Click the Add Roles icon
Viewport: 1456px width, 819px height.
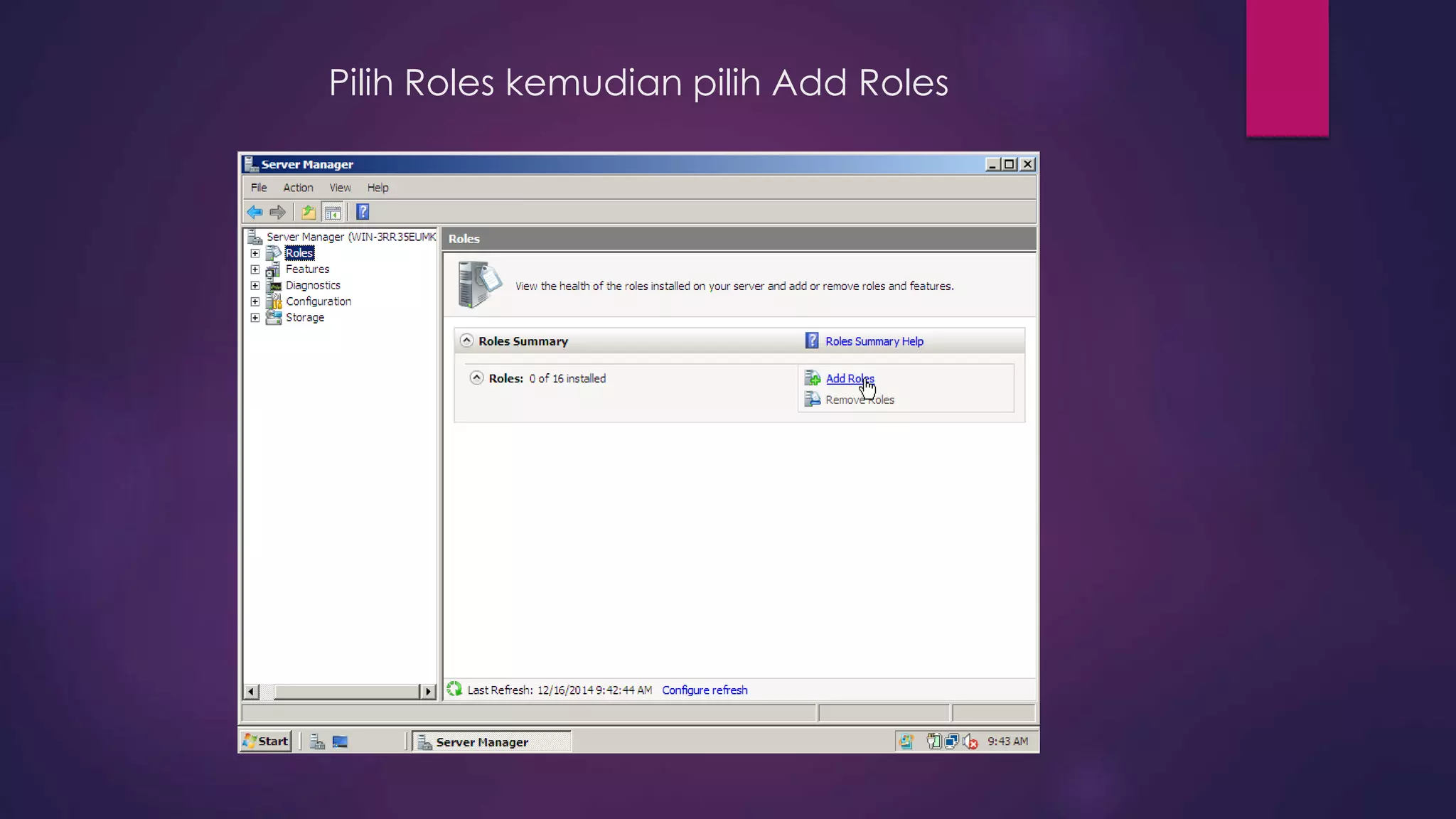point(813,378)
